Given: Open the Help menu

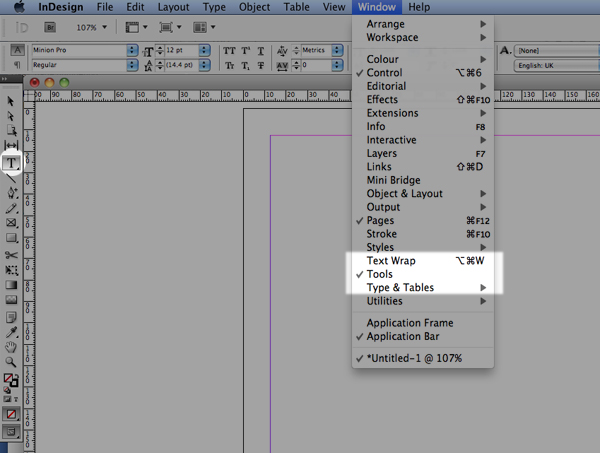Looking at the screenshot, I should [x=419, y=7].
